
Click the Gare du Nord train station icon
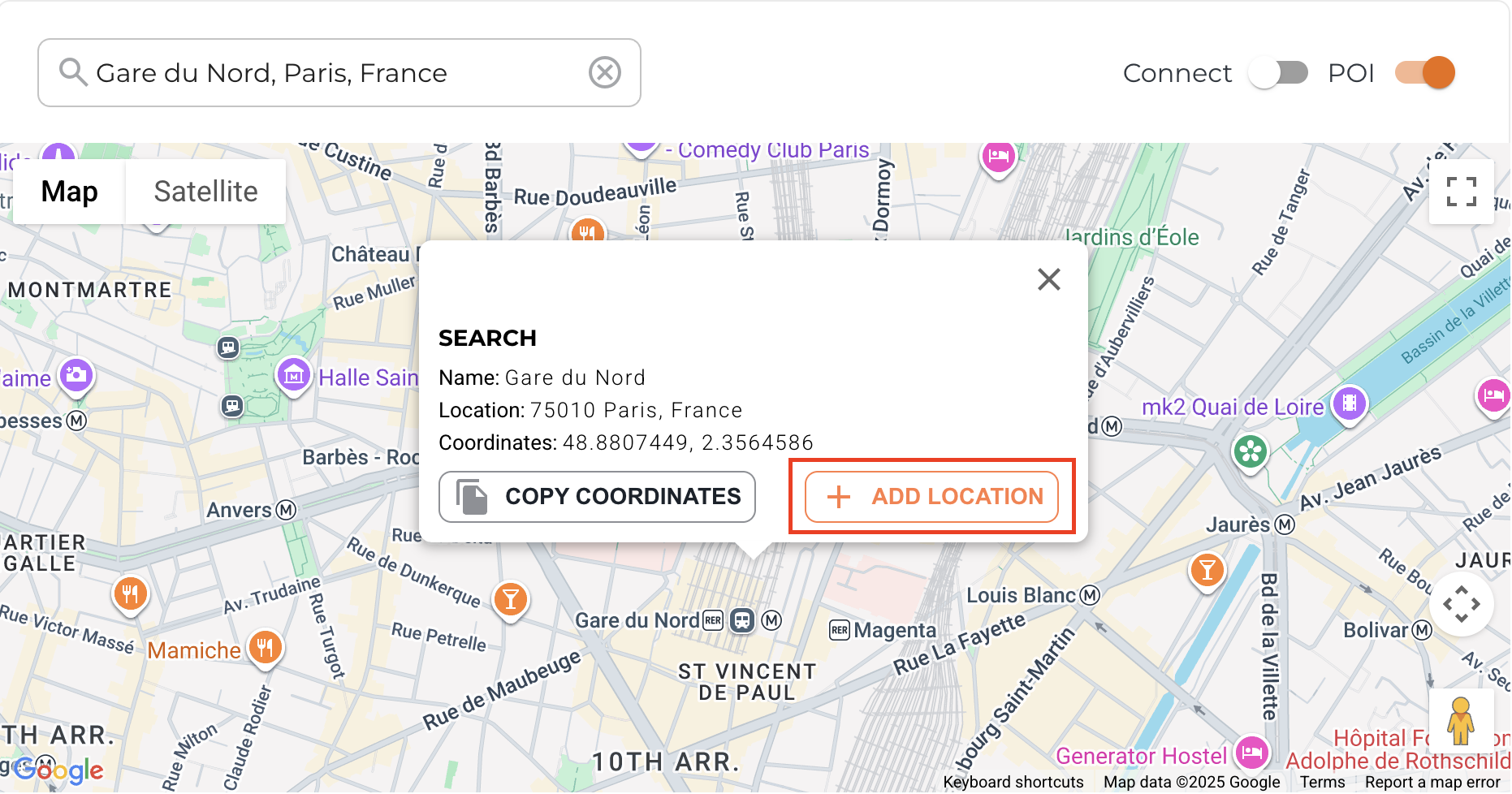(741, 621)
